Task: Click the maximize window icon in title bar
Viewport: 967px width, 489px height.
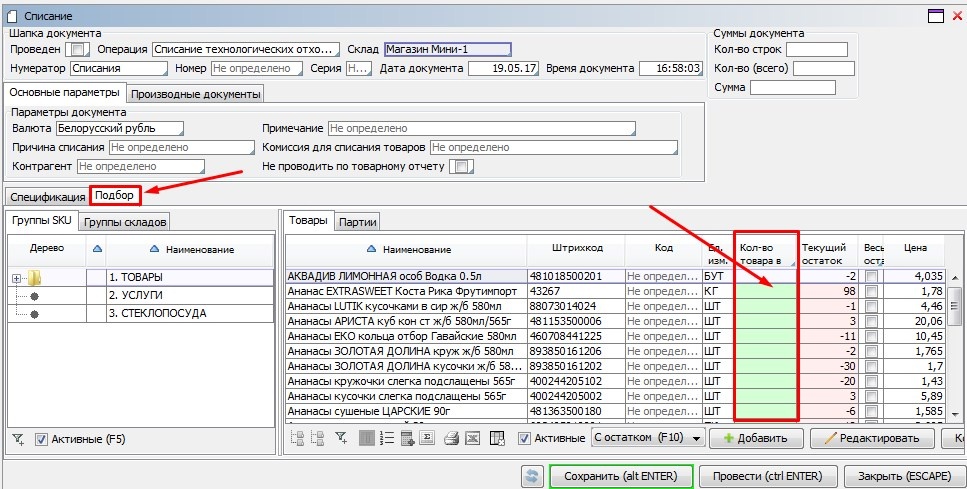Action: (936, 15)
